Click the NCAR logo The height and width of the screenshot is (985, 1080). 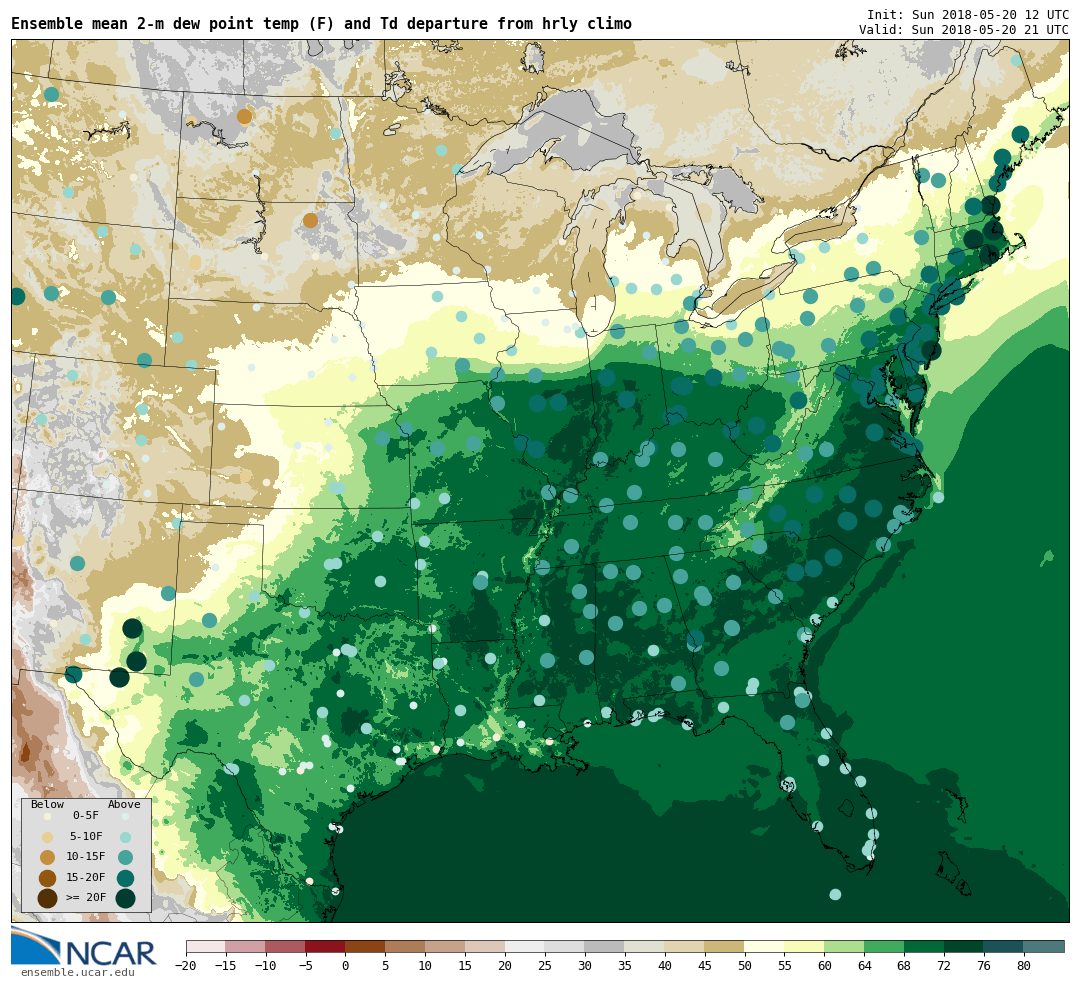click(x=84, y=946)
